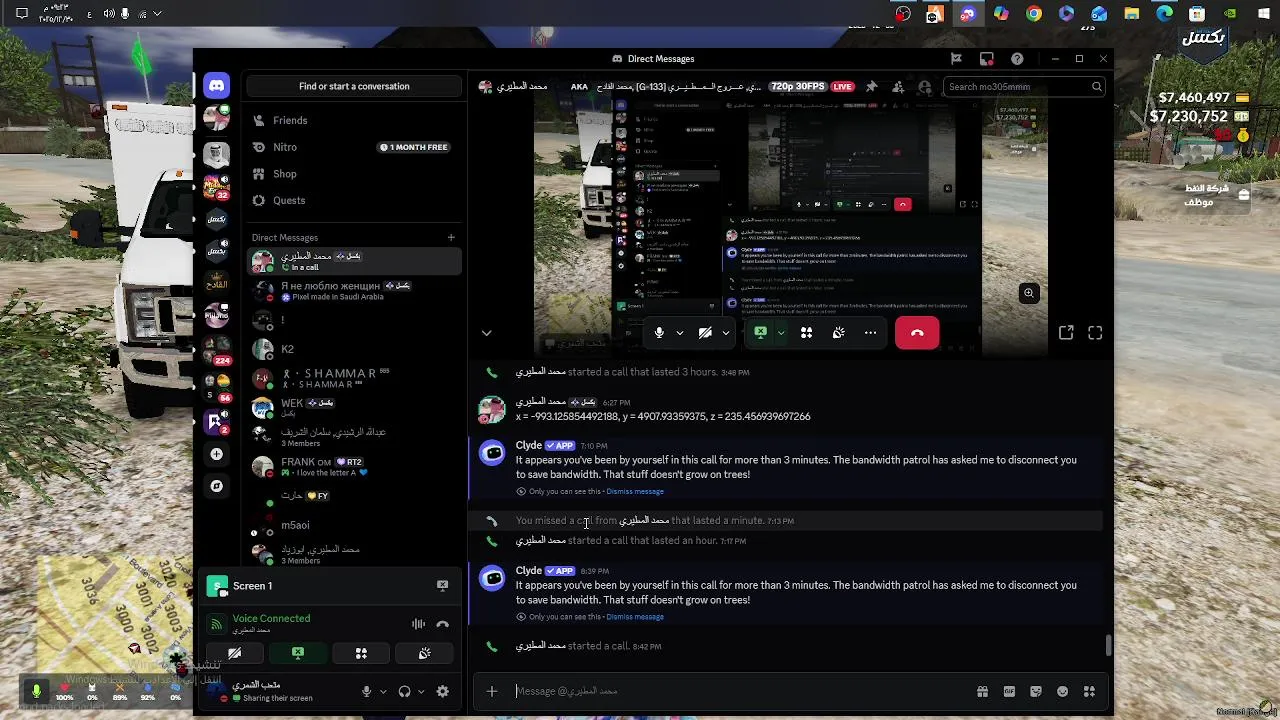Click Find or start a conversation box

(x=354, y=86)
